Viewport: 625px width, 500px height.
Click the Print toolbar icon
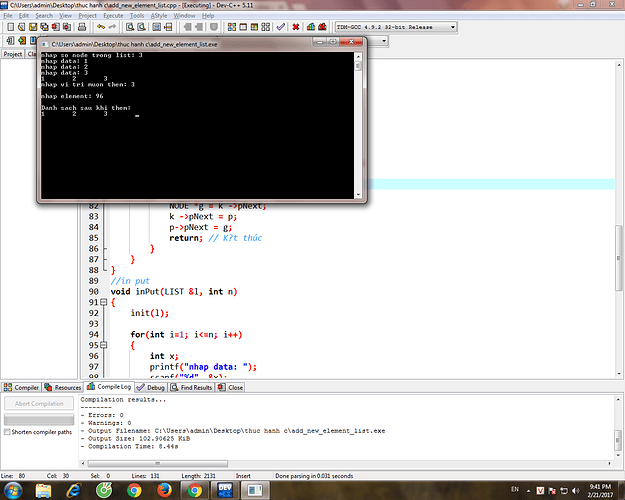click(82, 27)
